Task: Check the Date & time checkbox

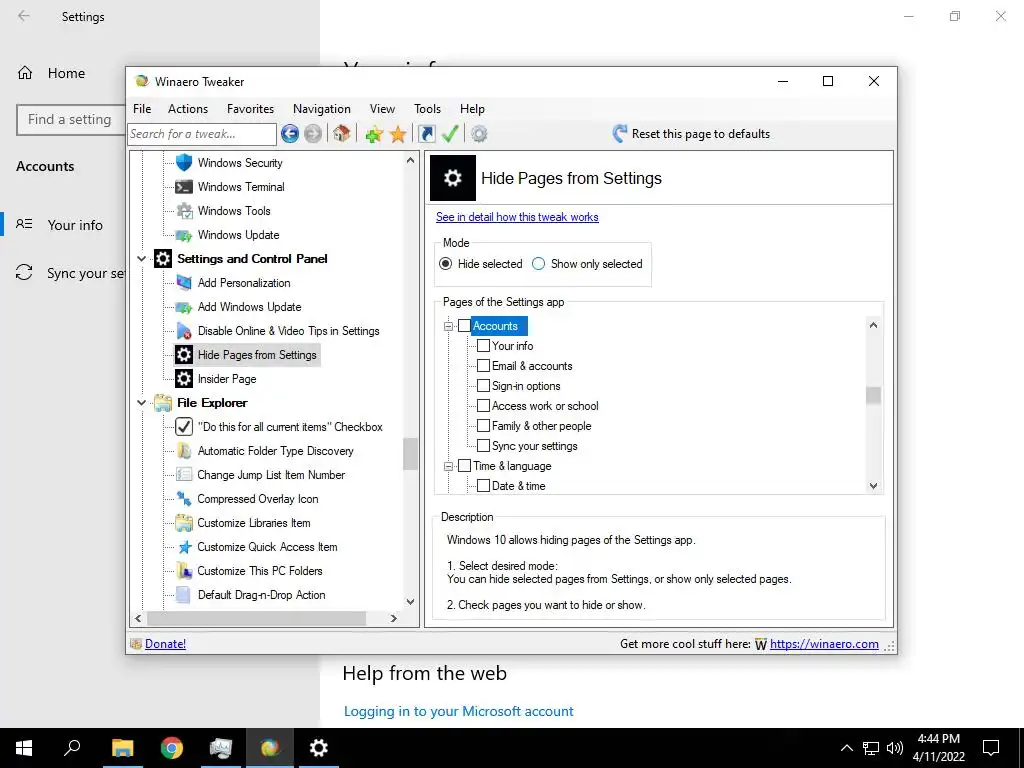Action: 483,486
